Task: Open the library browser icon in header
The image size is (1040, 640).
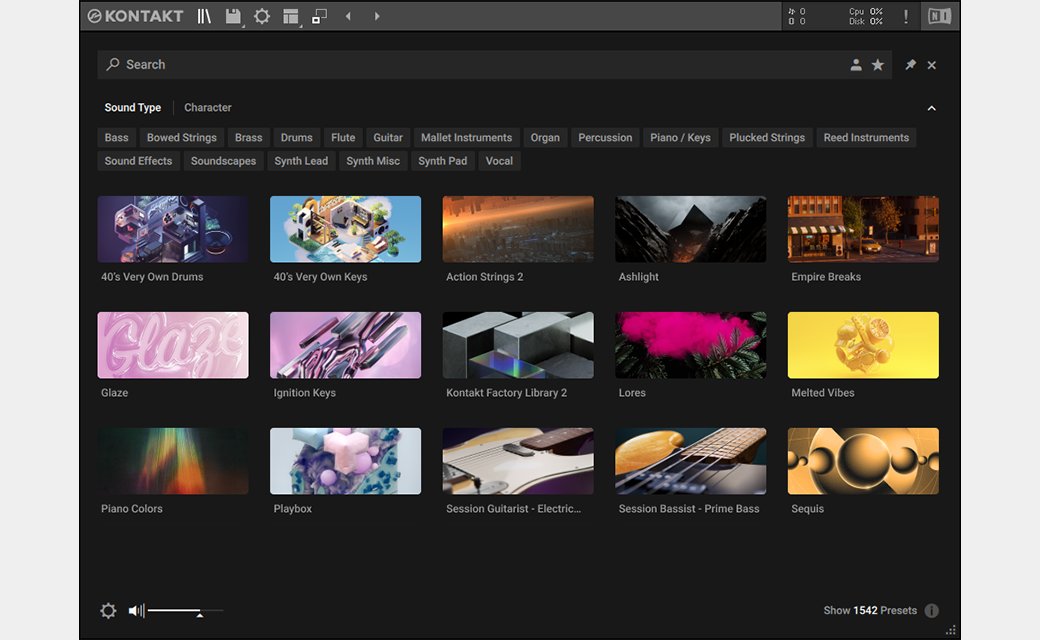Action: click(204, 16)
